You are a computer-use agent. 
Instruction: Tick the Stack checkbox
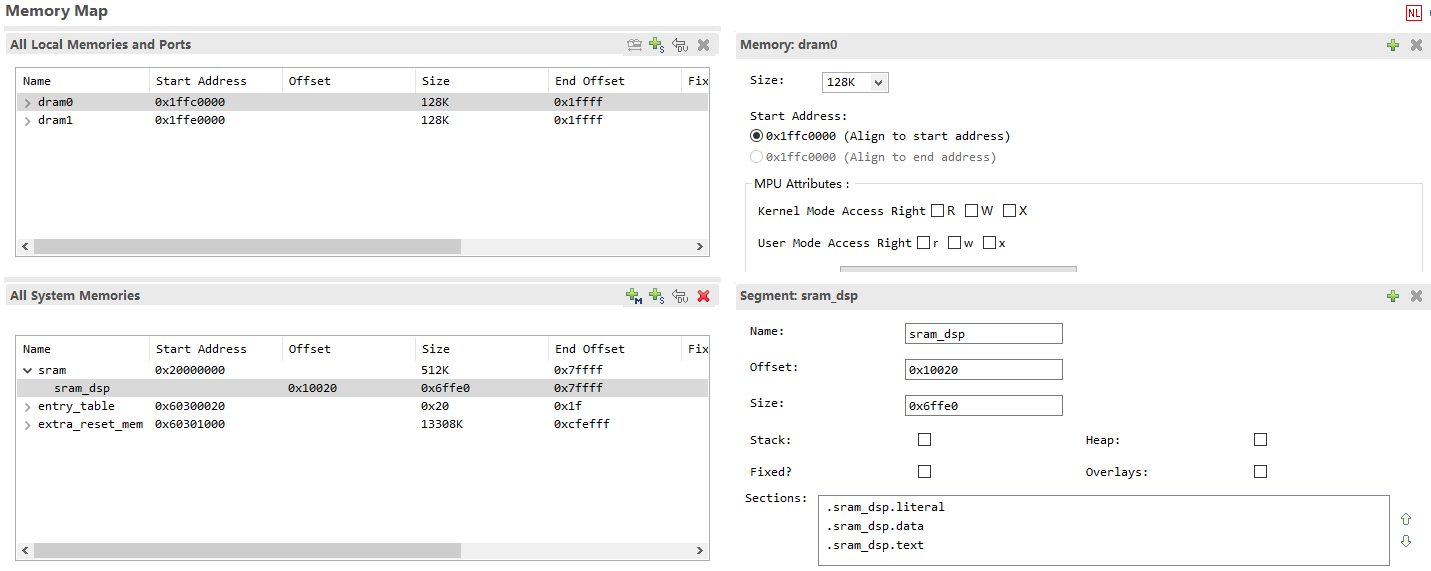(x=924, y=440)
